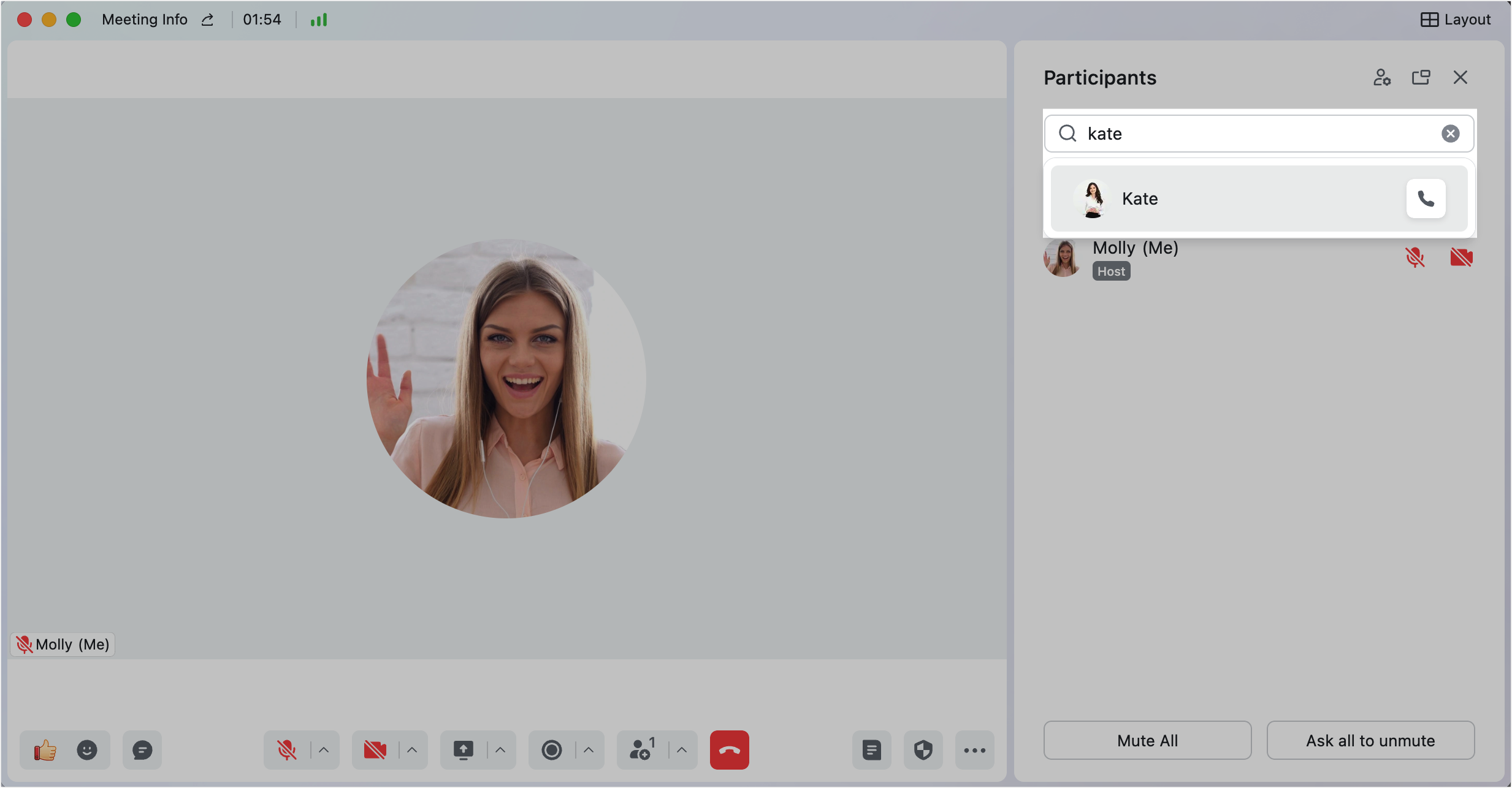
Task: Call Kate using the phone icon
Action: 1426,199
